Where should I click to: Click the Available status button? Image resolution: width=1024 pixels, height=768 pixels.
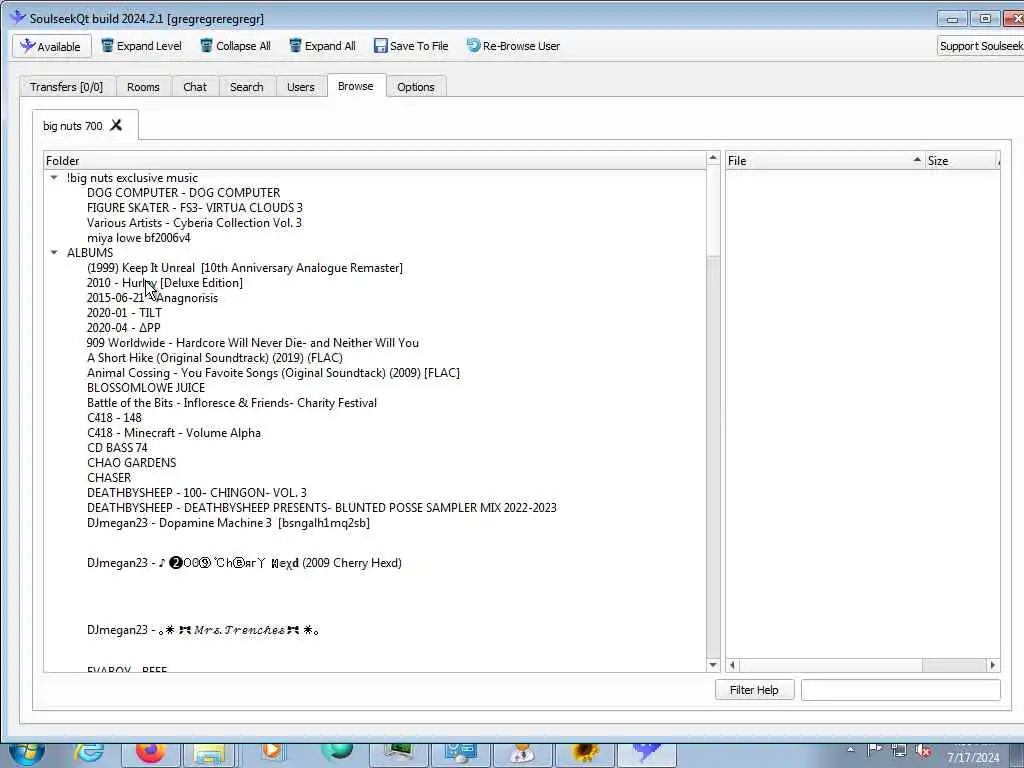pos(52,46)
